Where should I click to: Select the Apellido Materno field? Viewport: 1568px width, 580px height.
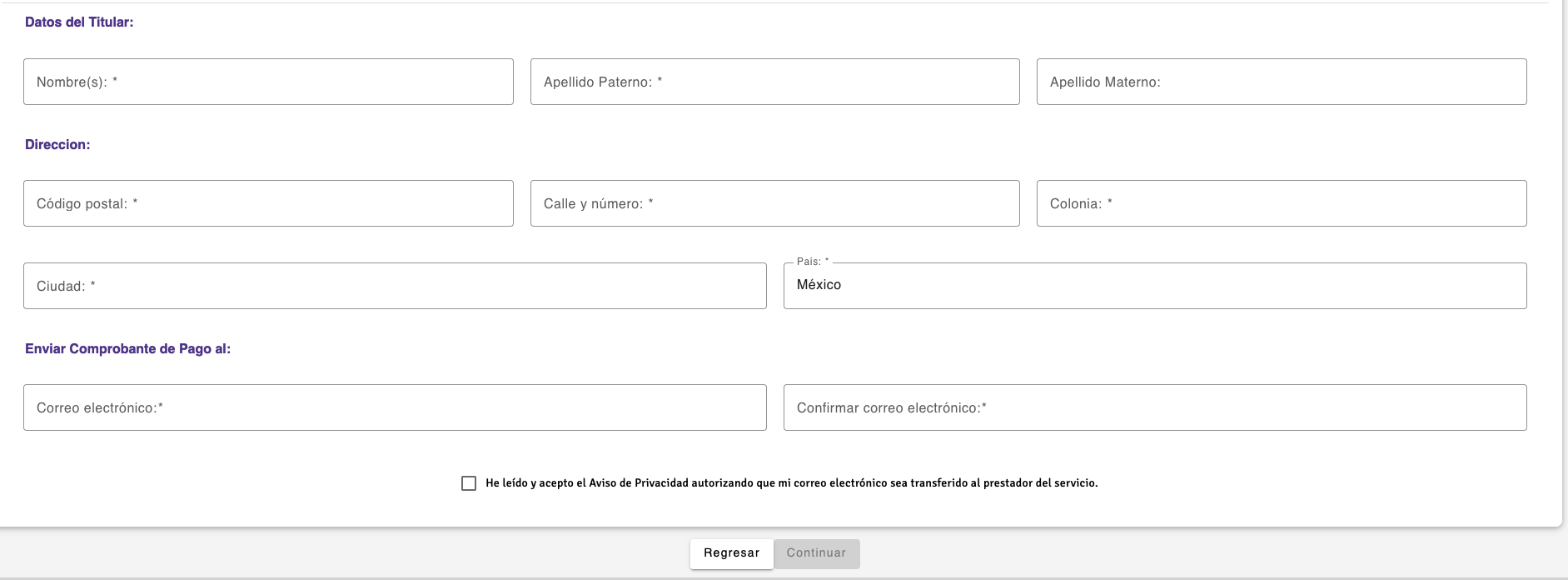click(1282, 82)
